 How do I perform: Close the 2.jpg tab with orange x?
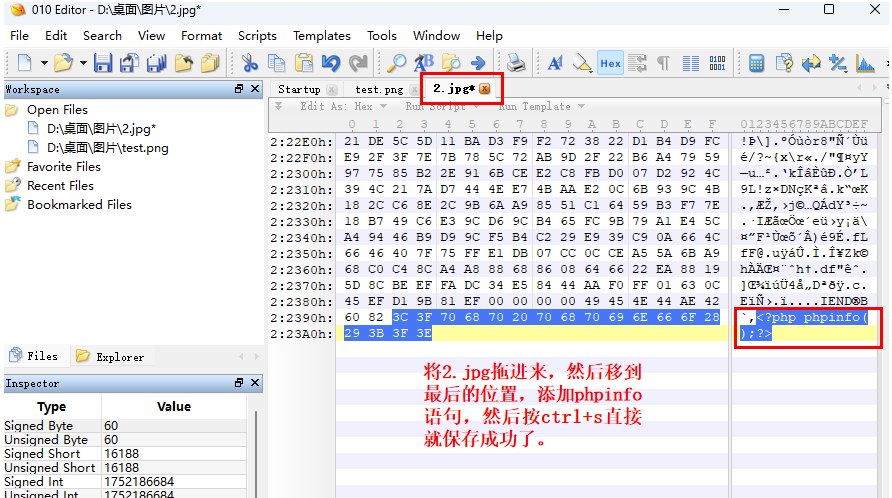[485, 89]
